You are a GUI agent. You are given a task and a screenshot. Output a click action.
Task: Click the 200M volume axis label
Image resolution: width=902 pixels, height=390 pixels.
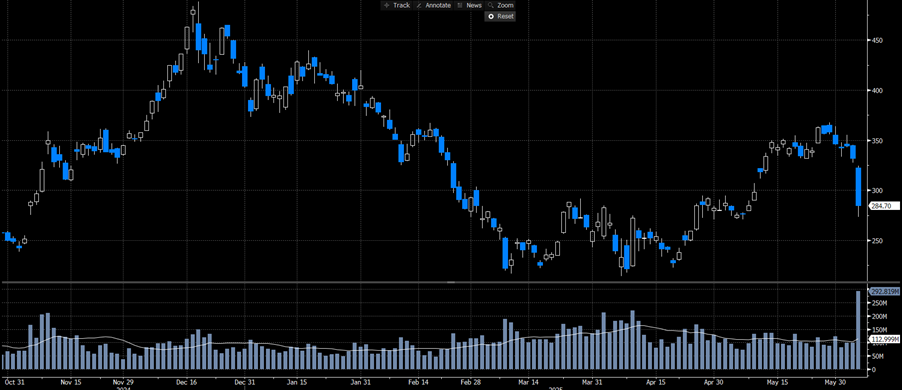[880, 316]
